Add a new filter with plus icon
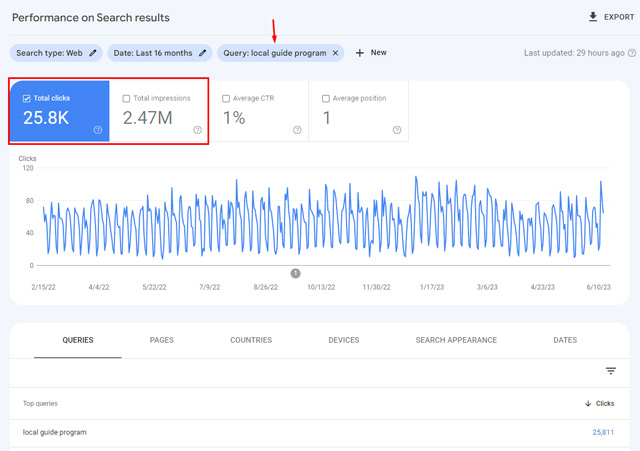The width and height of the screenshot is (640, 451). 360,53
